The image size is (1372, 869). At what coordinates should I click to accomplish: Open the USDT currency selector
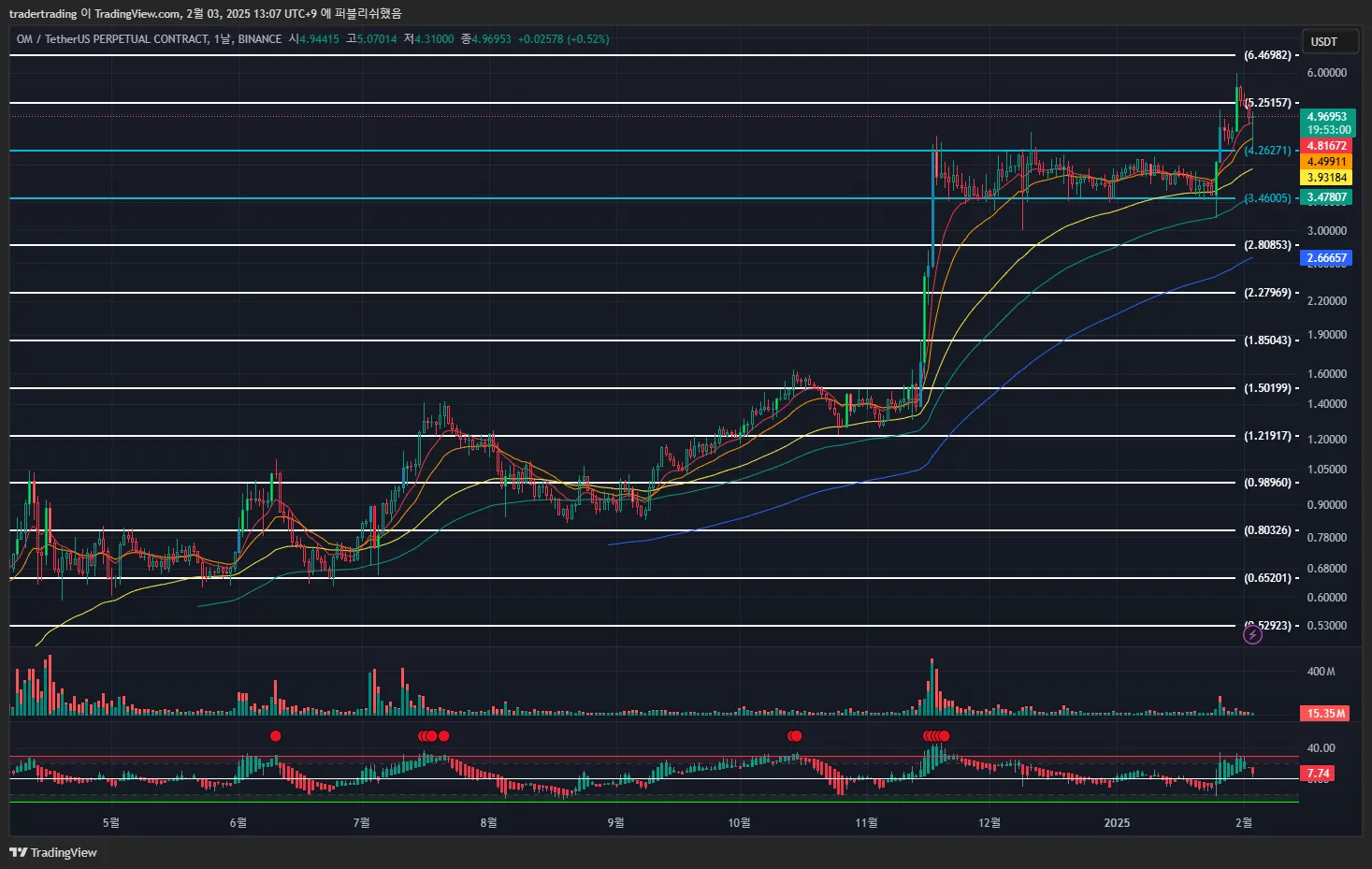point(1330,41)
